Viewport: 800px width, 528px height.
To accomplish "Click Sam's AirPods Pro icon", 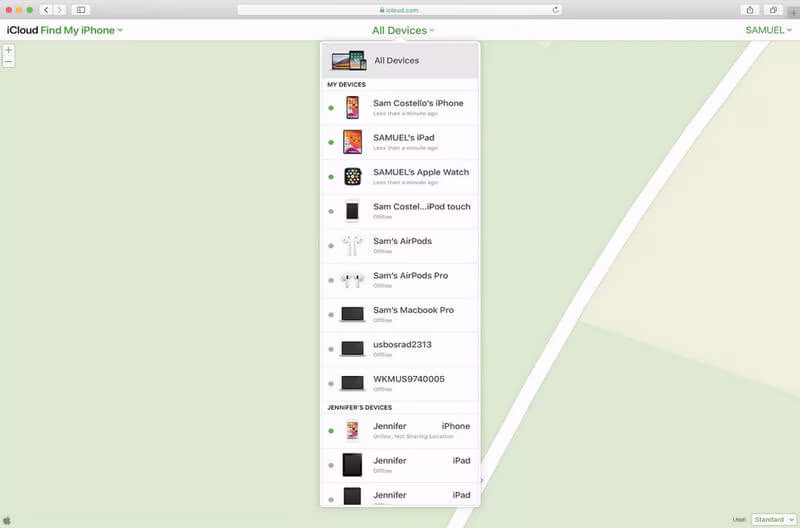I will (x=352, y=280).
